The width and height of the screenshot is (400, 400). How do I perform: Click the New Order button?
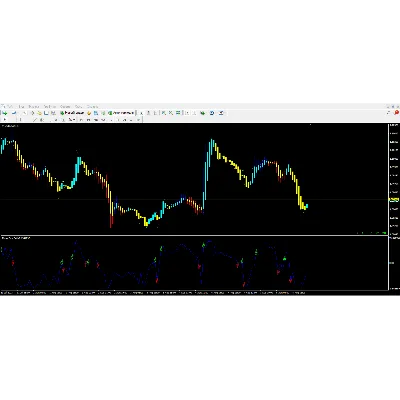tap(72, 113)
